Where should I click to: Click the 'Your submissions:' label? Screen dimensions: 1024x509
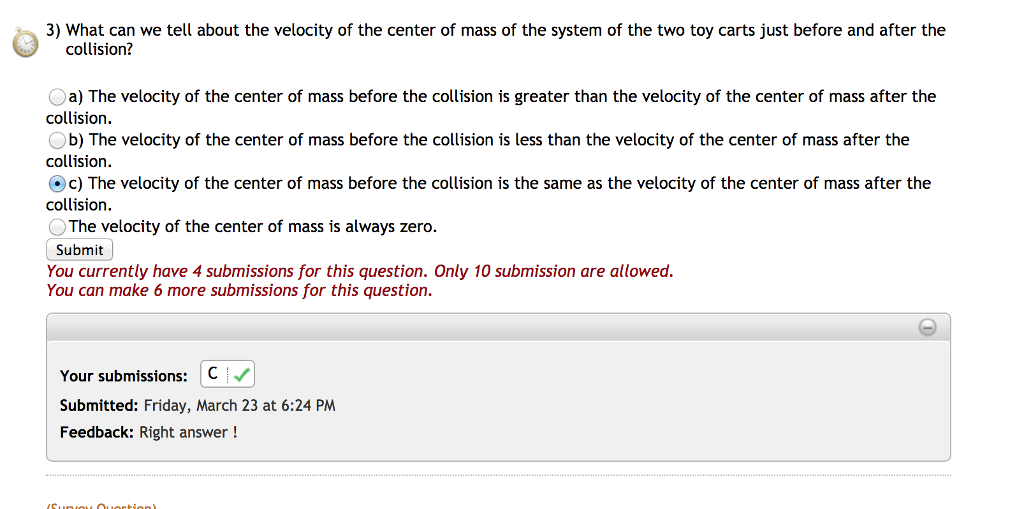pos(123,376)
